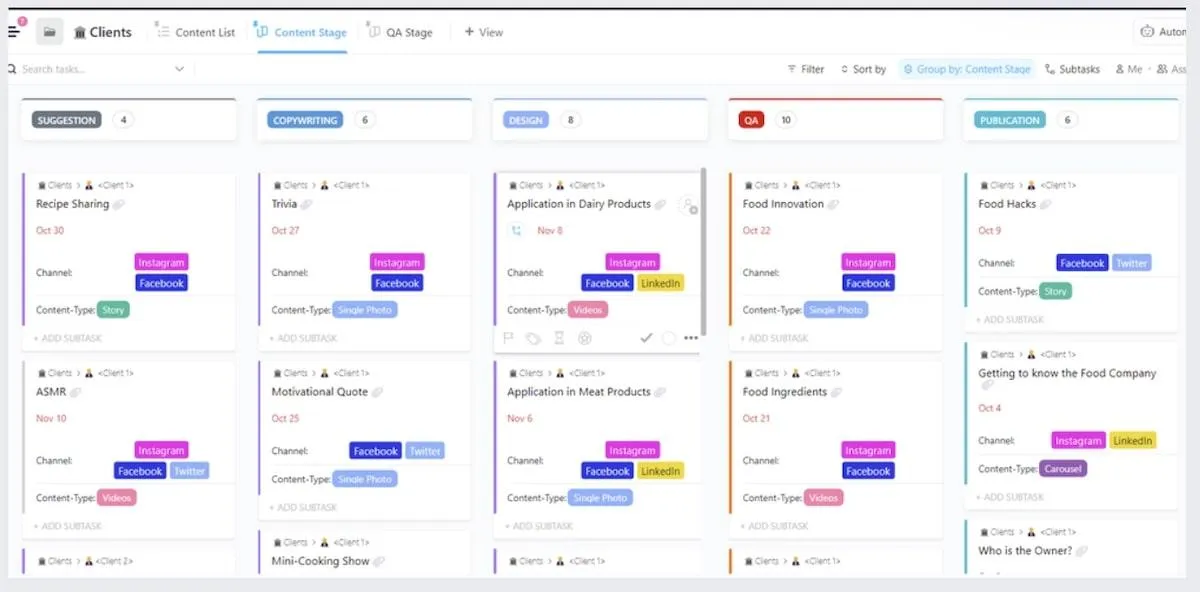Open attachment clip on Food Innovation
1200x592 pixels.
[x=834, y=204]
